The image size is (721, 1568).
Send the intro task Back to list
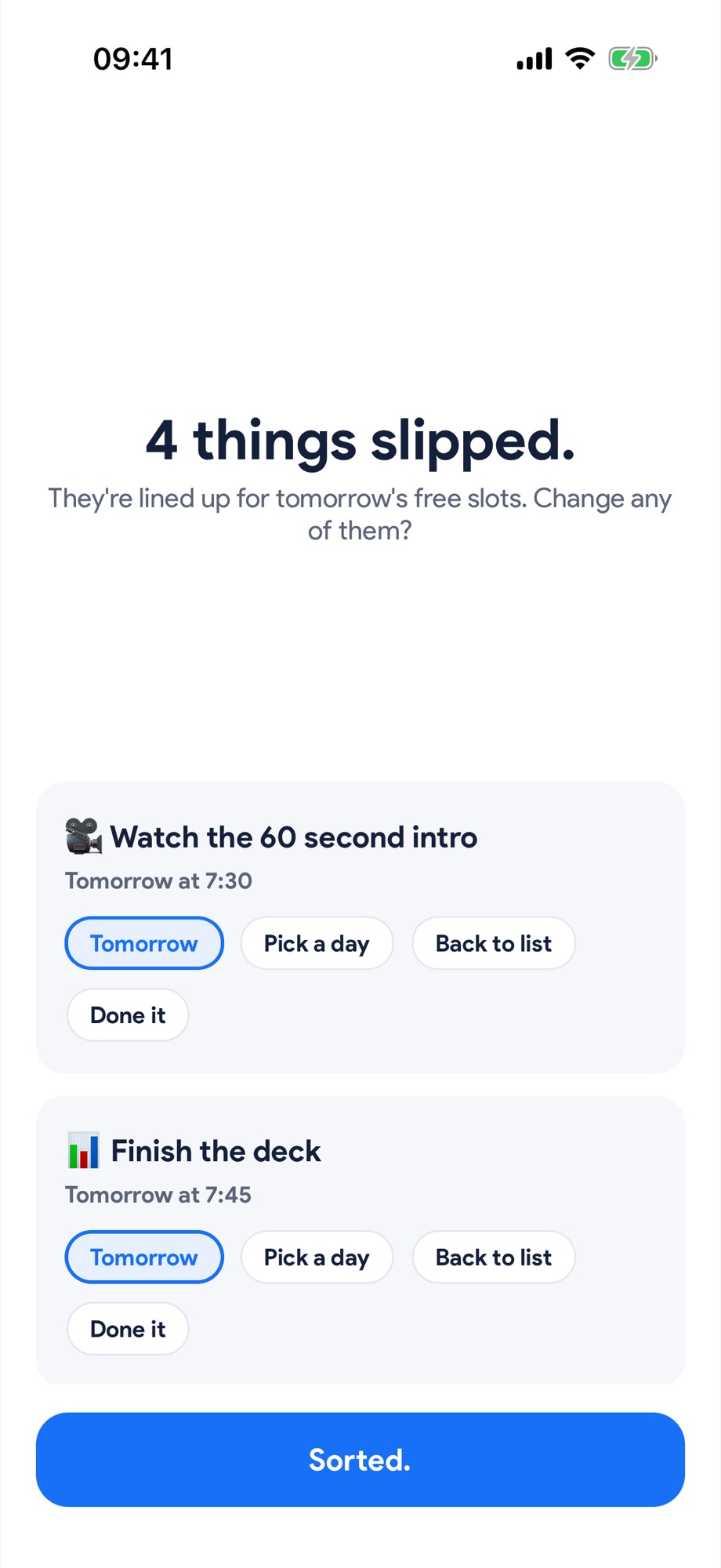494,943
